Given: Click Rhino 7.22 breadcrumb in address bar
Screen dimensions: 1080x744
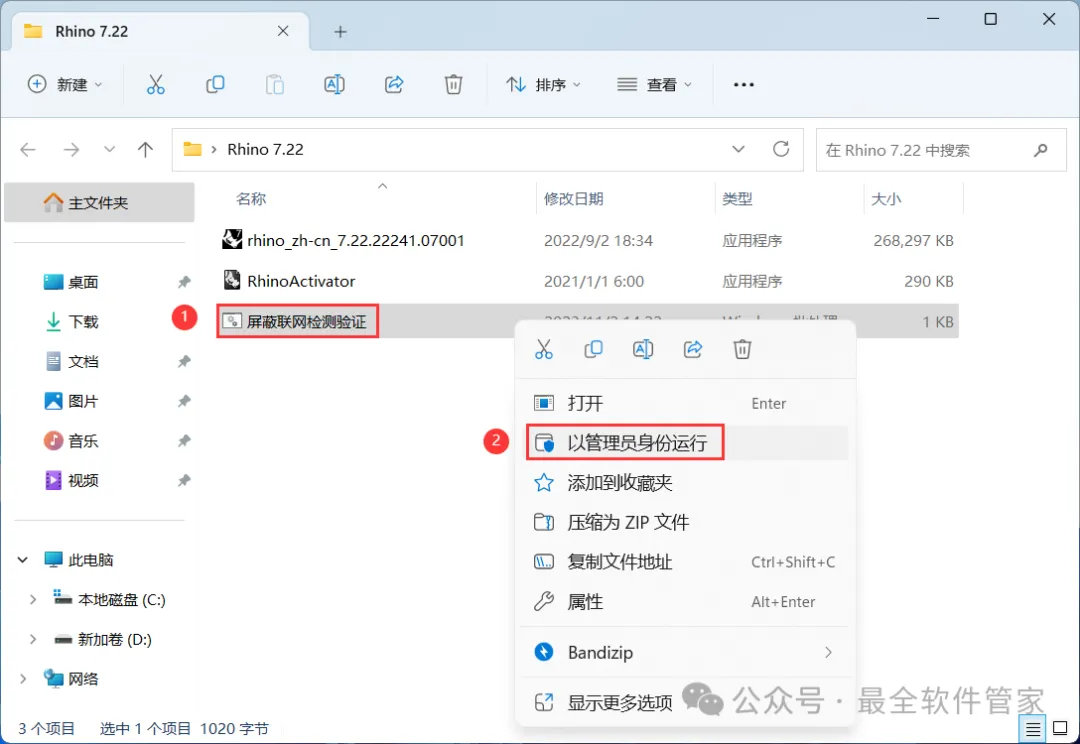Looking at the screenshot, I should [265, 149].
